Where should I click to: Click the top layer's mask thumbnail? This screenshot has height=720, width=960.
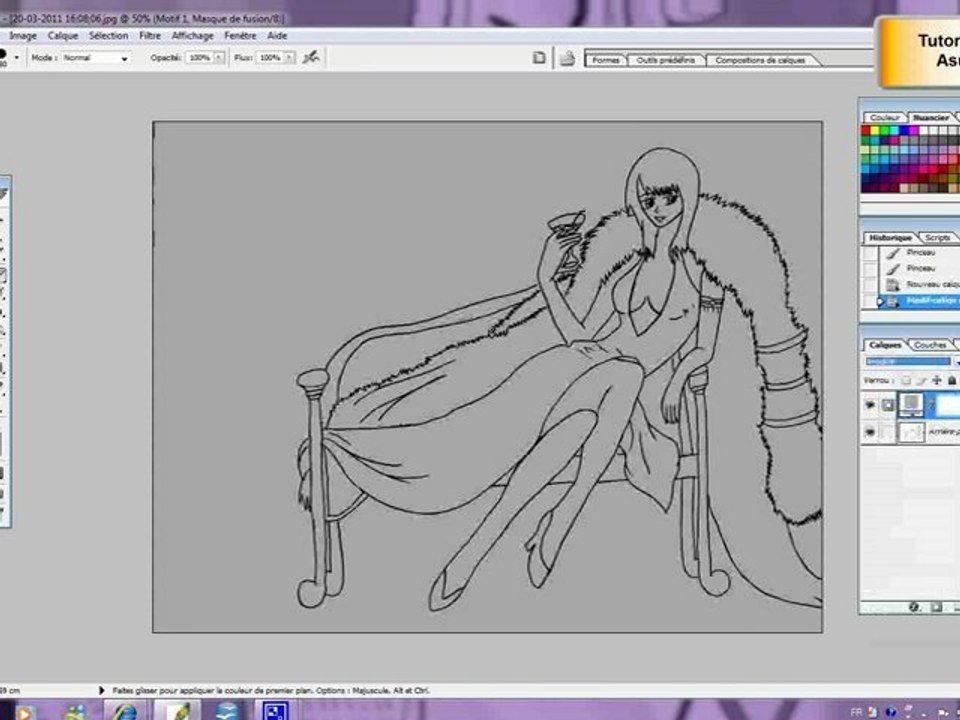click(x=948, y=405)
